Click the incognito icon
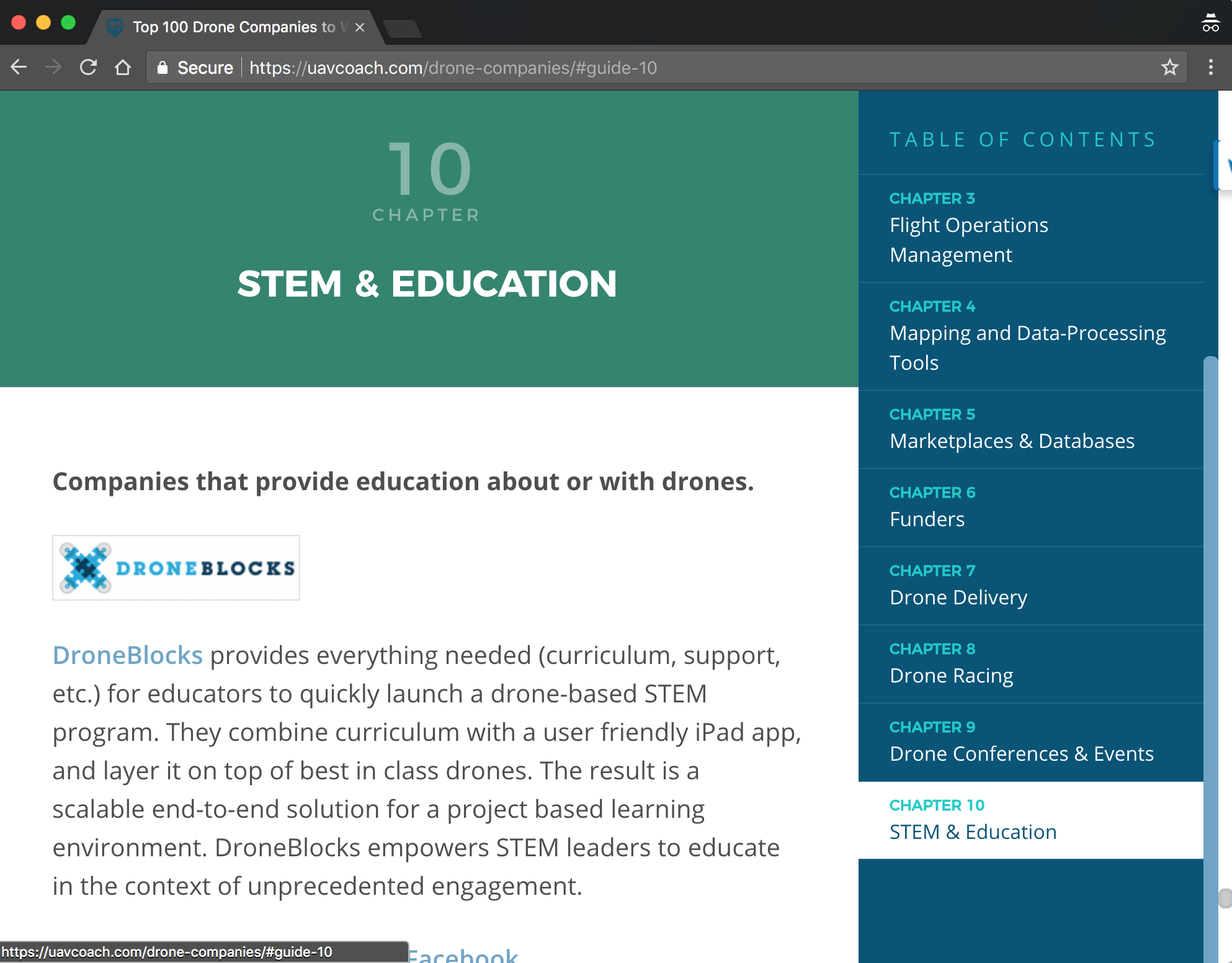Image resolution: width=1232 pixels, height=963 pixels. point(1210,23)
